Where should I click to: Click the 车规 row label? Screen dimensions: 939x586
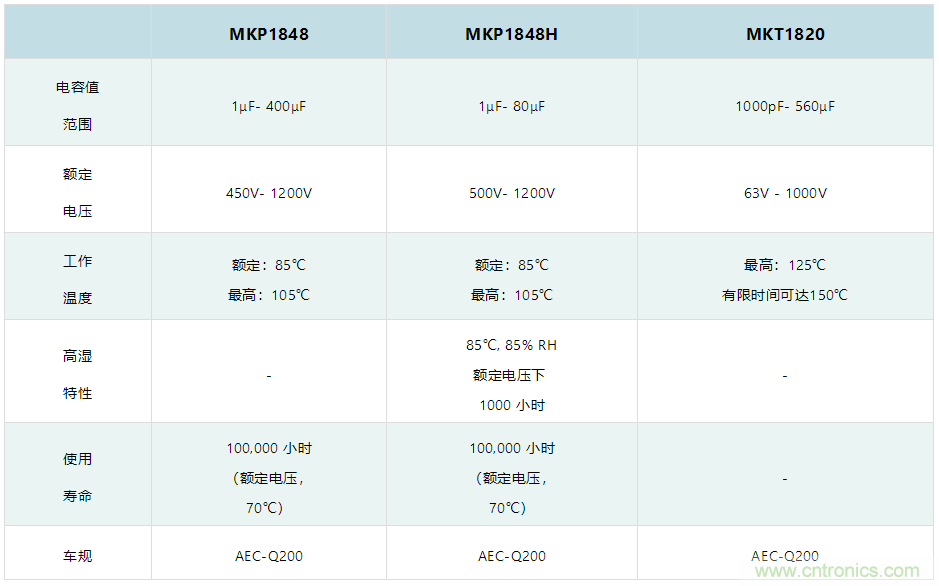pyautogui.click(x=77, y=556)
